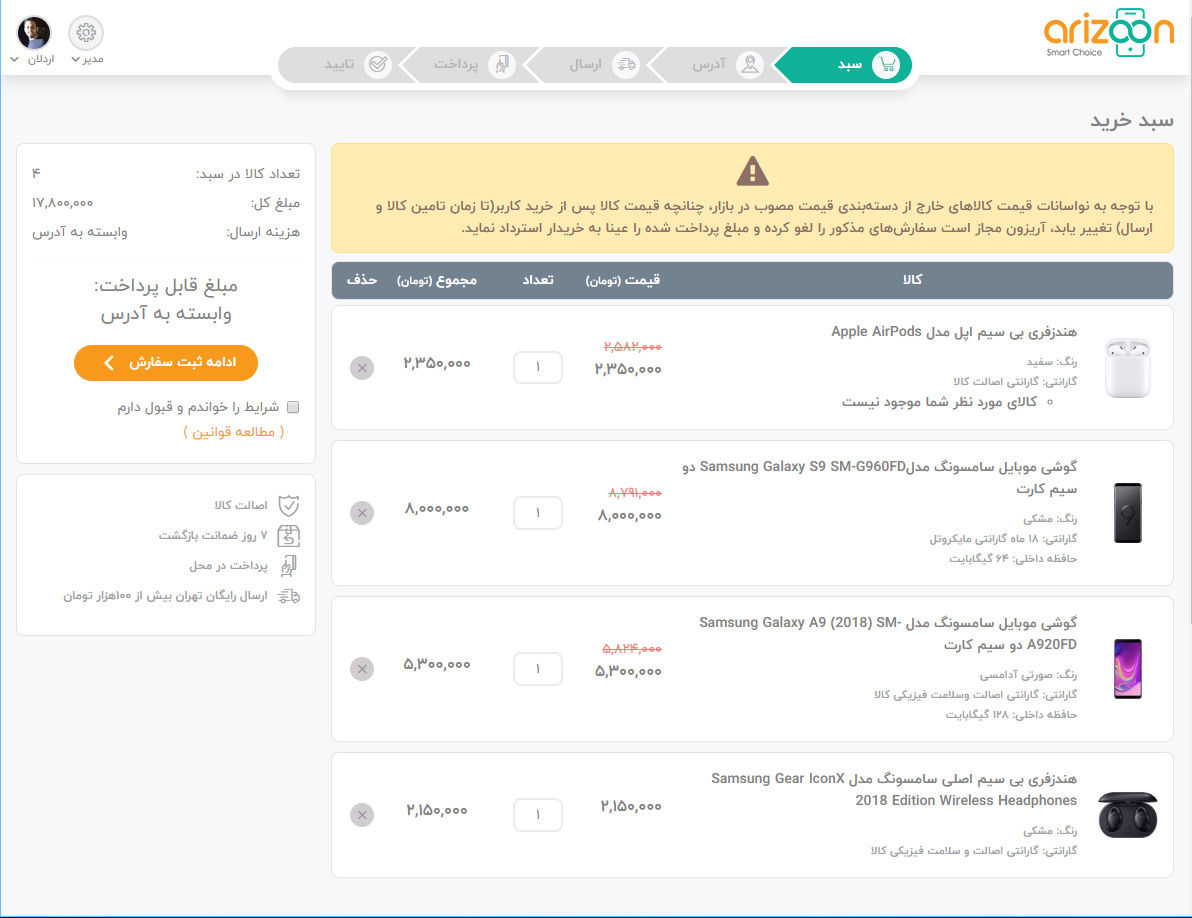Click the تعداد کالا در سبد label
Image resolution: width=1192 pixels, height=918 pixels.
(248, 174)
